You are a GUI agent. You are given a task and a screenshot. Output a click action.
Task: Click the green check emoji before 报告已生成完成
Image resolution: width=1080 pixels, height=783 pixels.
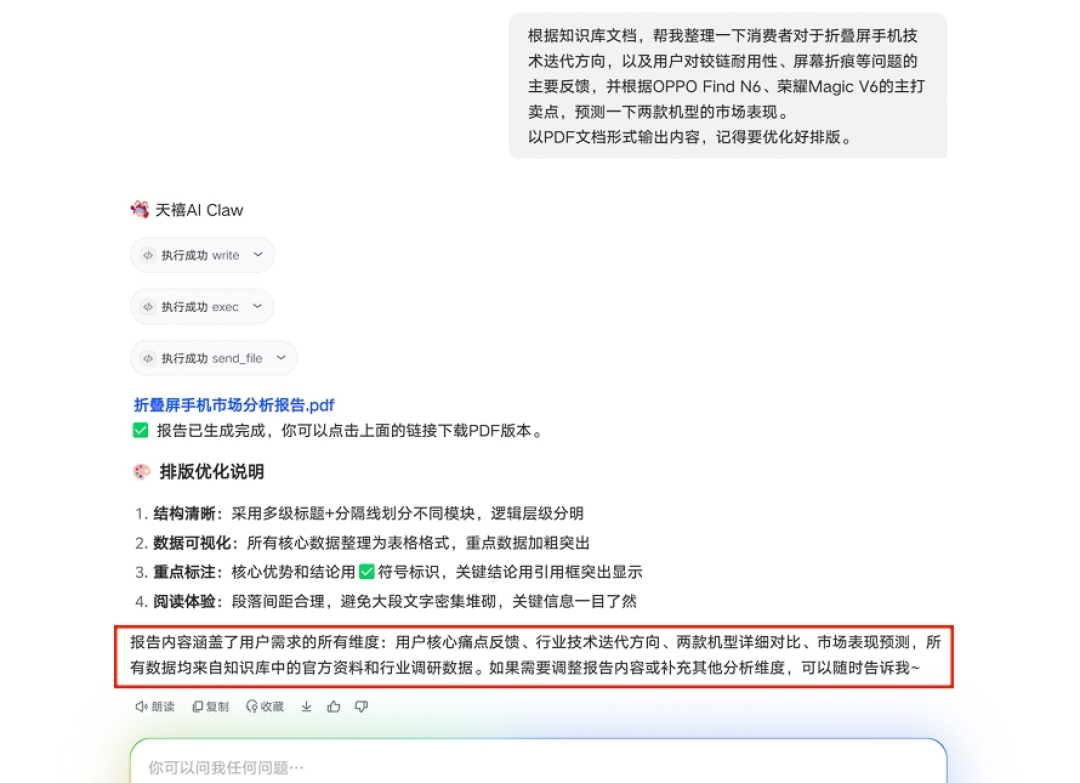pyautogui.click(x=141, y=431)
